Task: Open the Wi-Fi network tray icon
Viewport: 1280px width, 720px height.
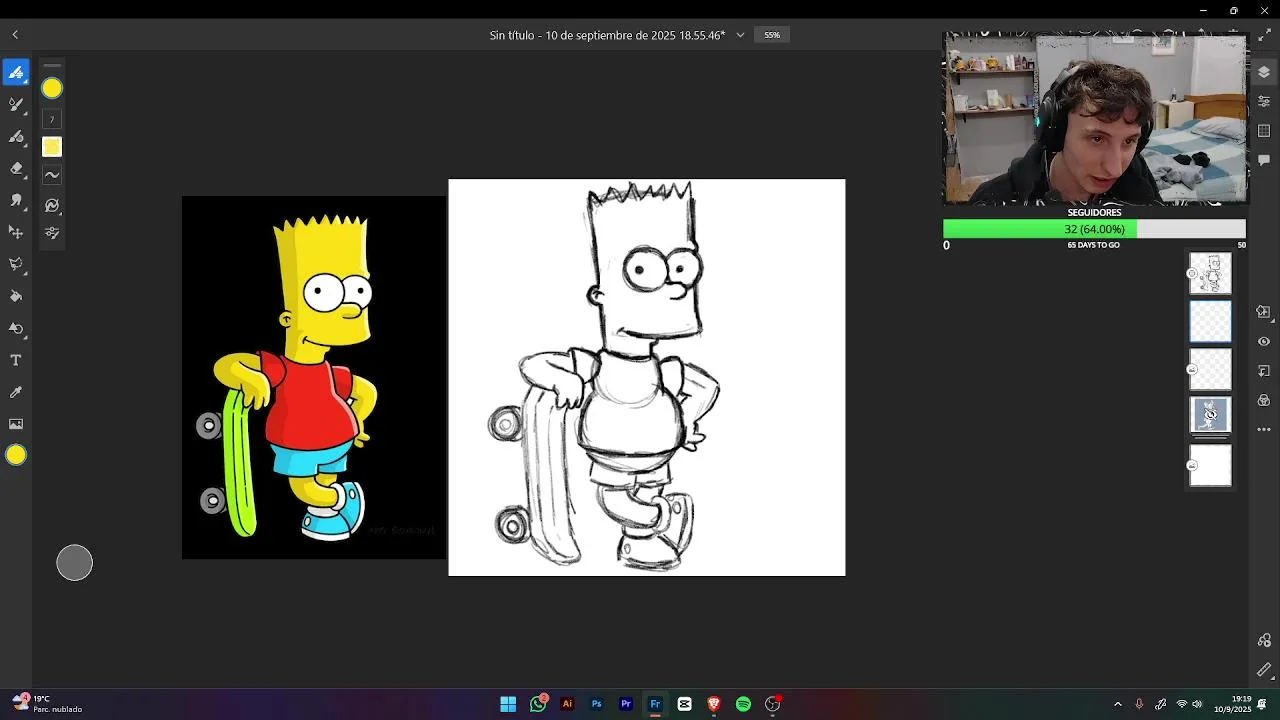Action: click(1181, 704)
